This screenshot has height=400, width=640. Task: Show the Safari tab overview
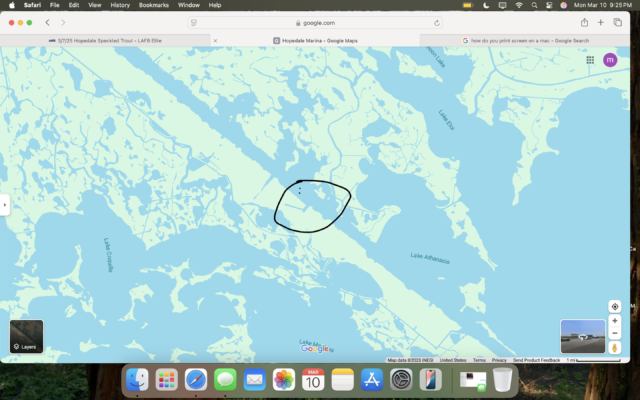618,23
